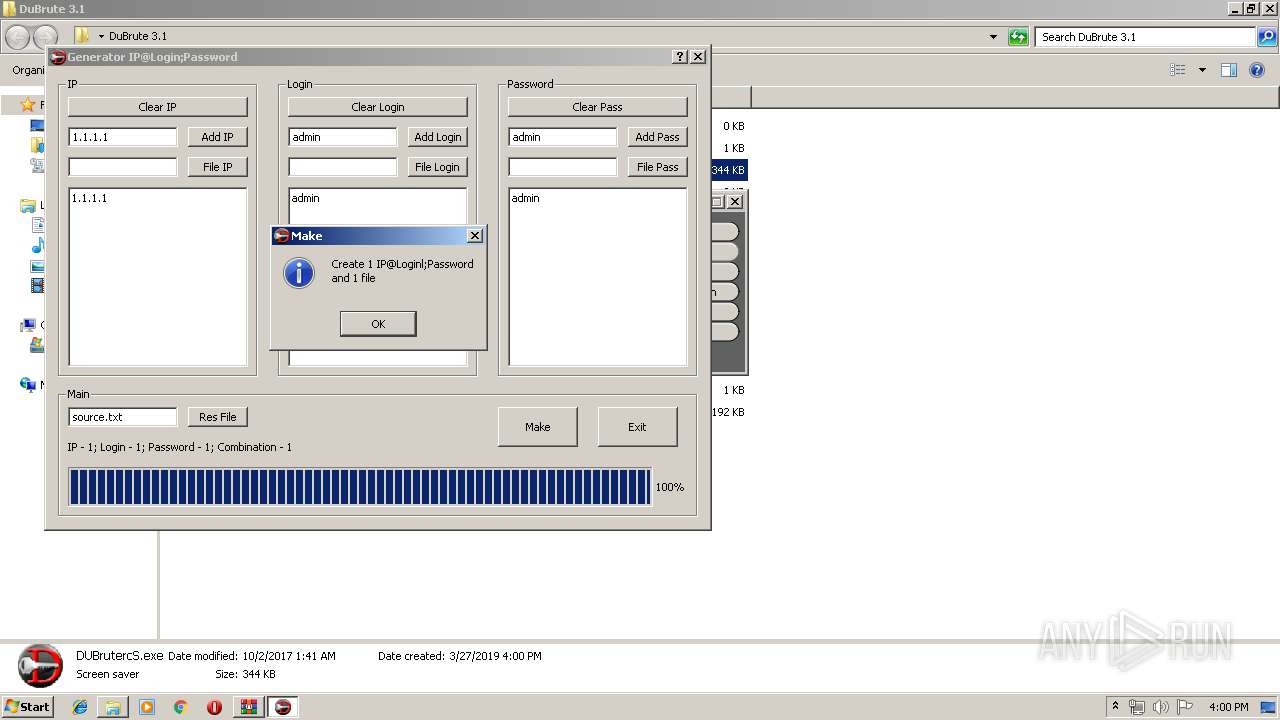Image resolution: width=1280 pixels, height=720 pixels.
Task: Toggle the Explorer preview pane icon
Action: point(1229,70)
